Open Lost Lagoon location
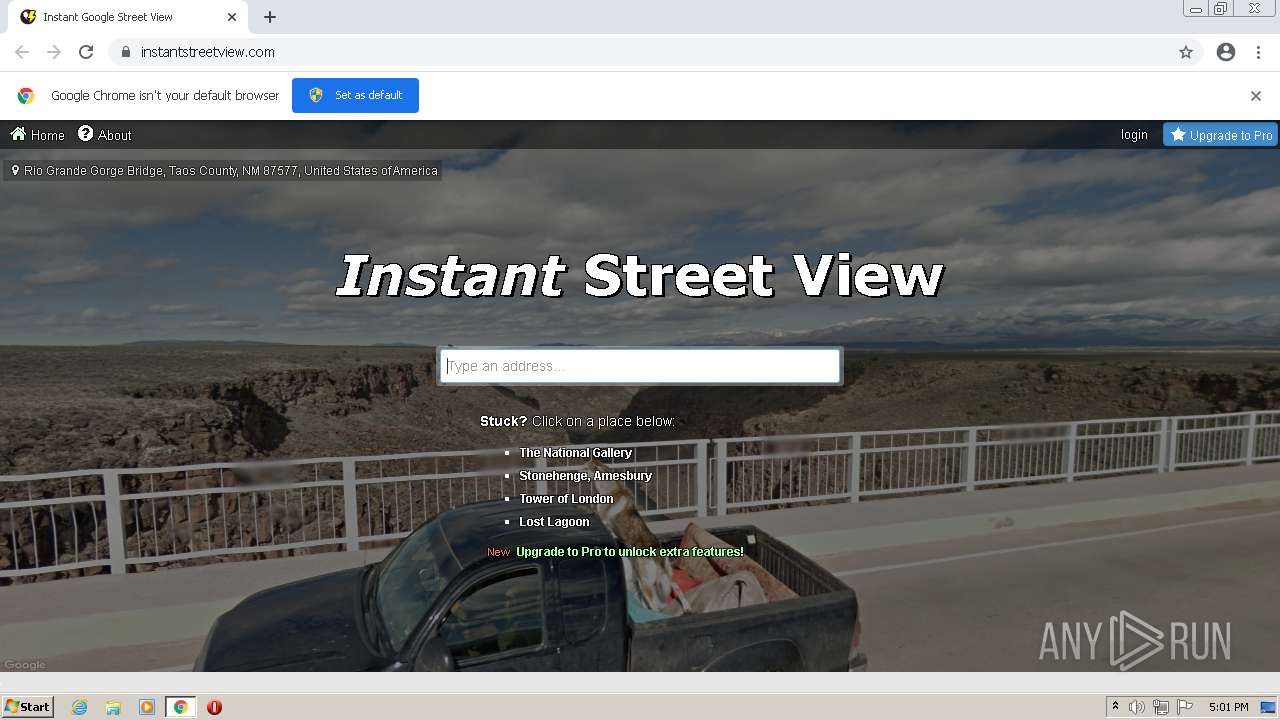Screen dimensions: 1280x720 554,522
